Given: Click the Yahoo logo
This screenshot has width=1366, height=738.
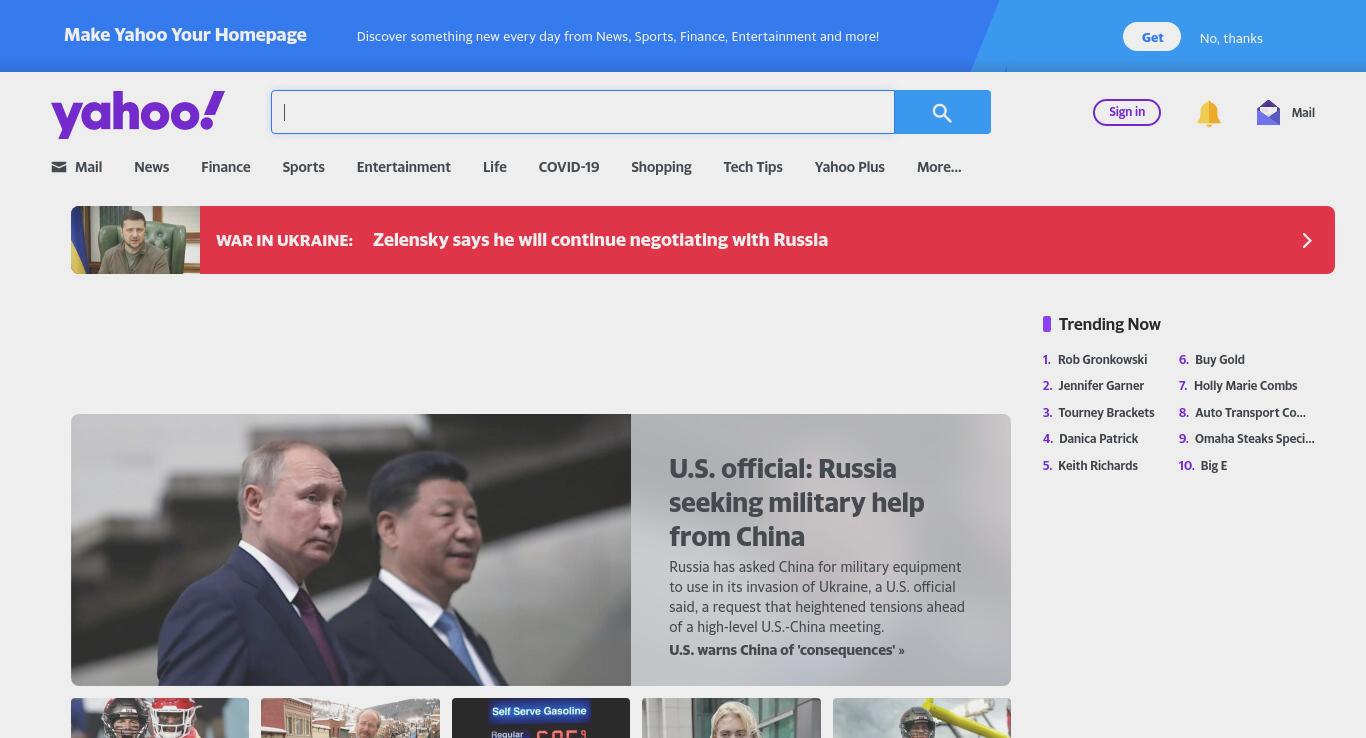Looking at the screenshot, I should click(138, 114).
